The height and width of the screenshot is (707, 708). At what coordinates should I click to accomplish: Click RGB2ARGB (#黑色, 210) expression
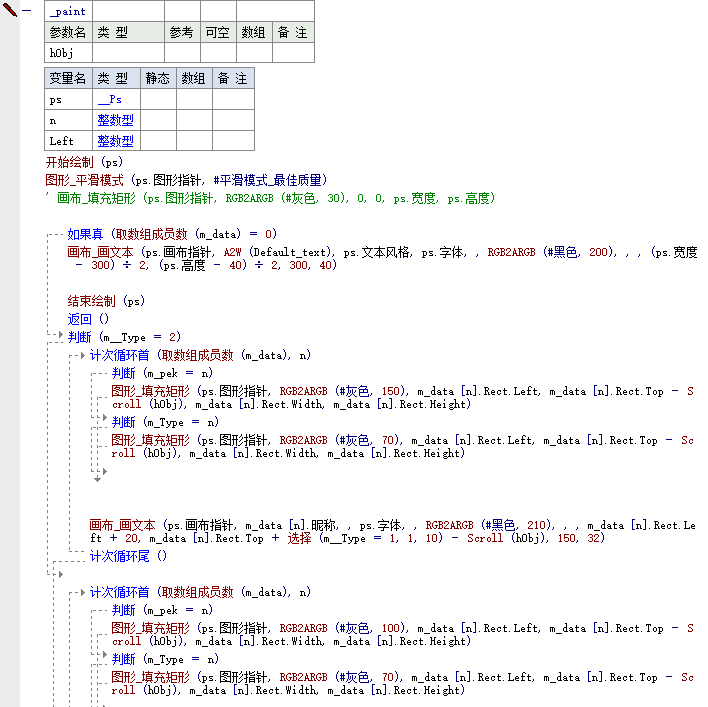tap(489, 526)
